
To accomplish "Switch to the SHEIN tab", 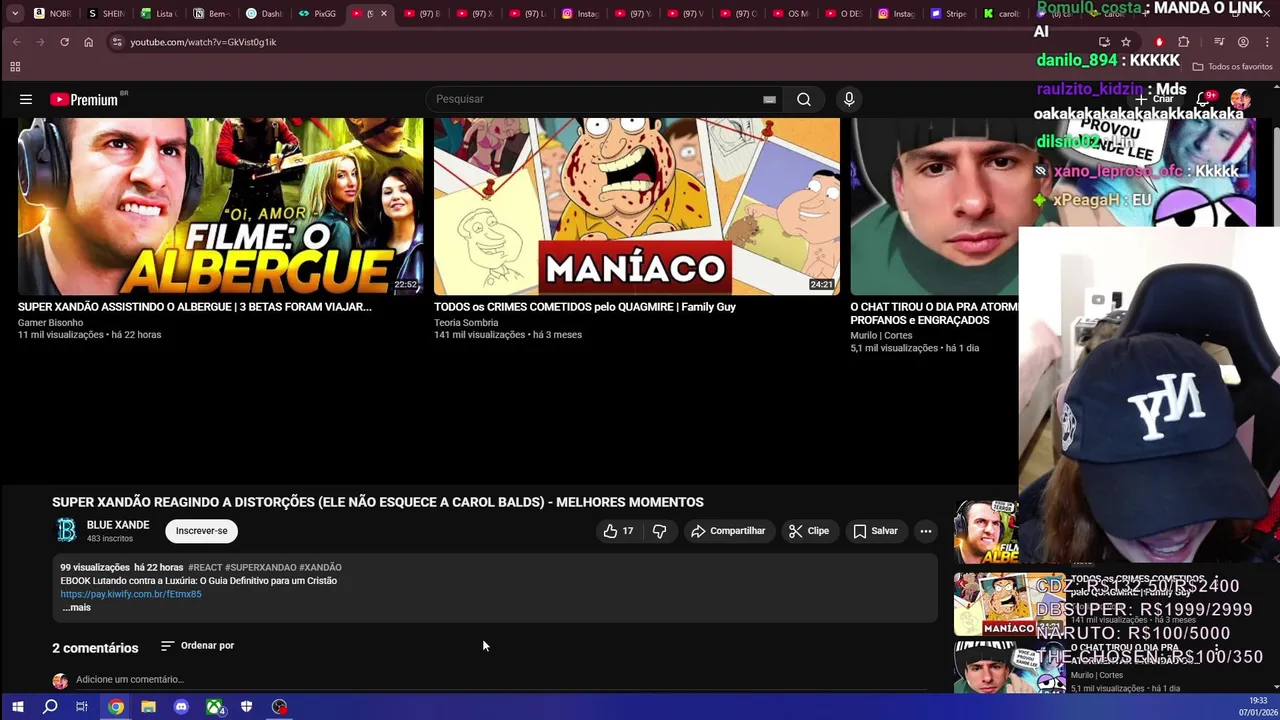I will point(106,14).
